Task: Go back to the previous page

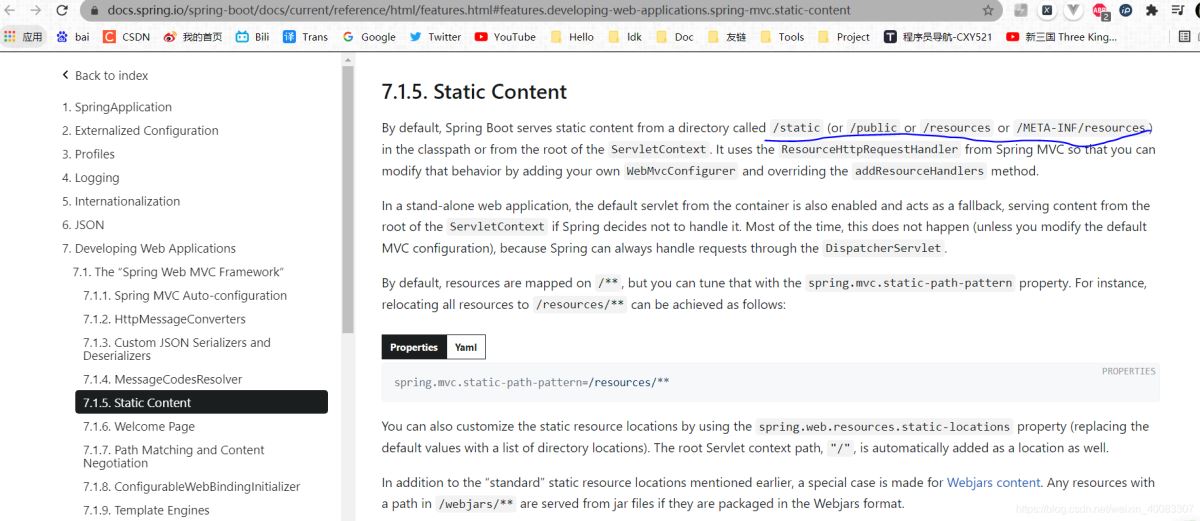Action: [9, 10]
